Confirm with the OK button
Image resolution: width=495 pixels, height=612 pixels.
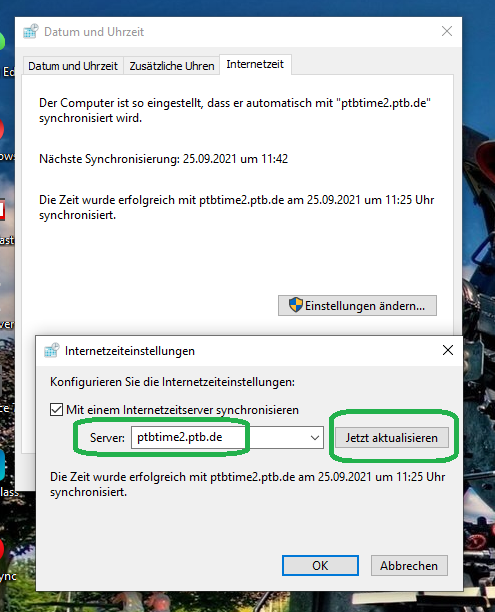tap(320, 565)
